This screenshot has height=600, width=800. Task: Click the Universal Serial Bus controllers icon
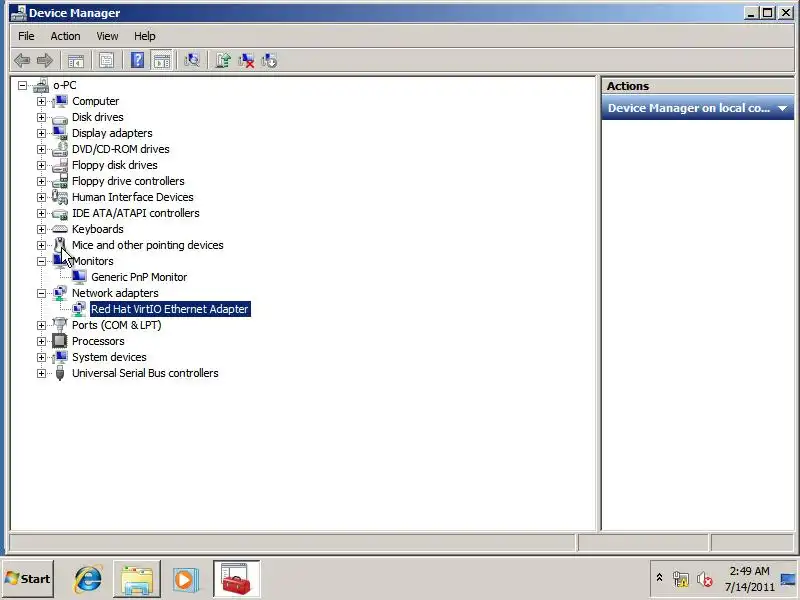coord(60,373)
